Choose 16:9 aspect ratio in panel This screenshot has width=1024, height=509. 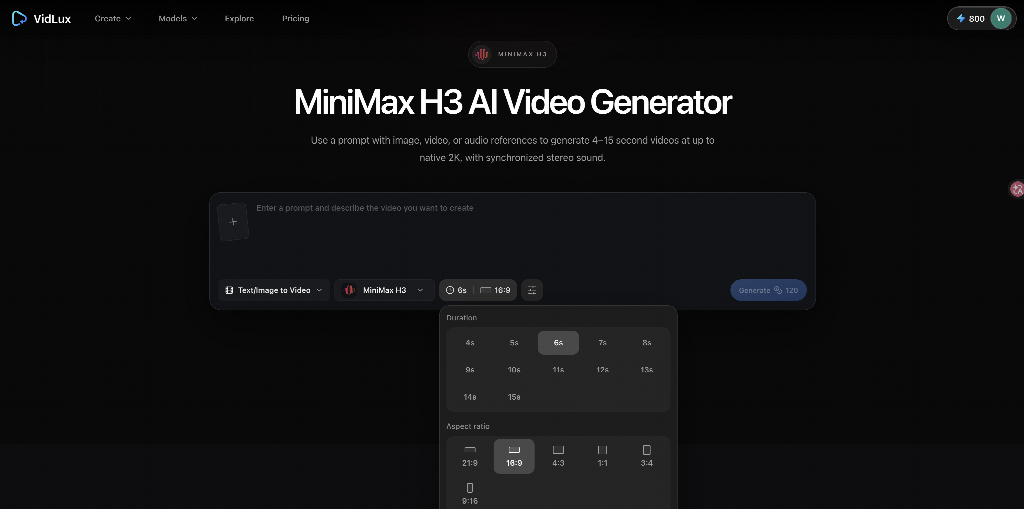514,456
